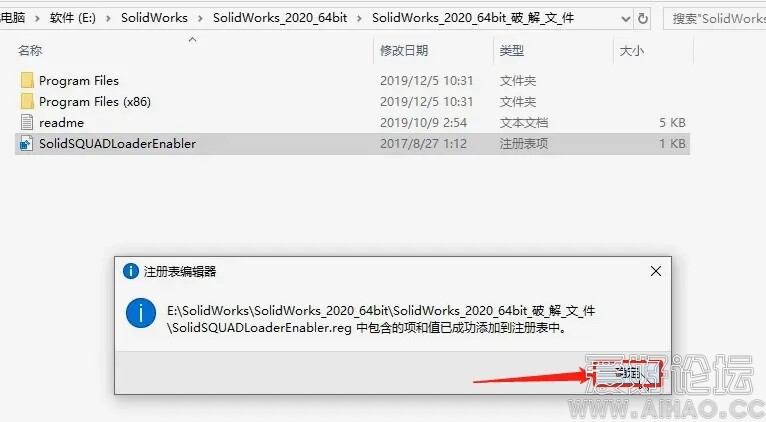This screenshot has height=422, width=766.
Task: Click the large blue information icon
Action: coord(141,314)
